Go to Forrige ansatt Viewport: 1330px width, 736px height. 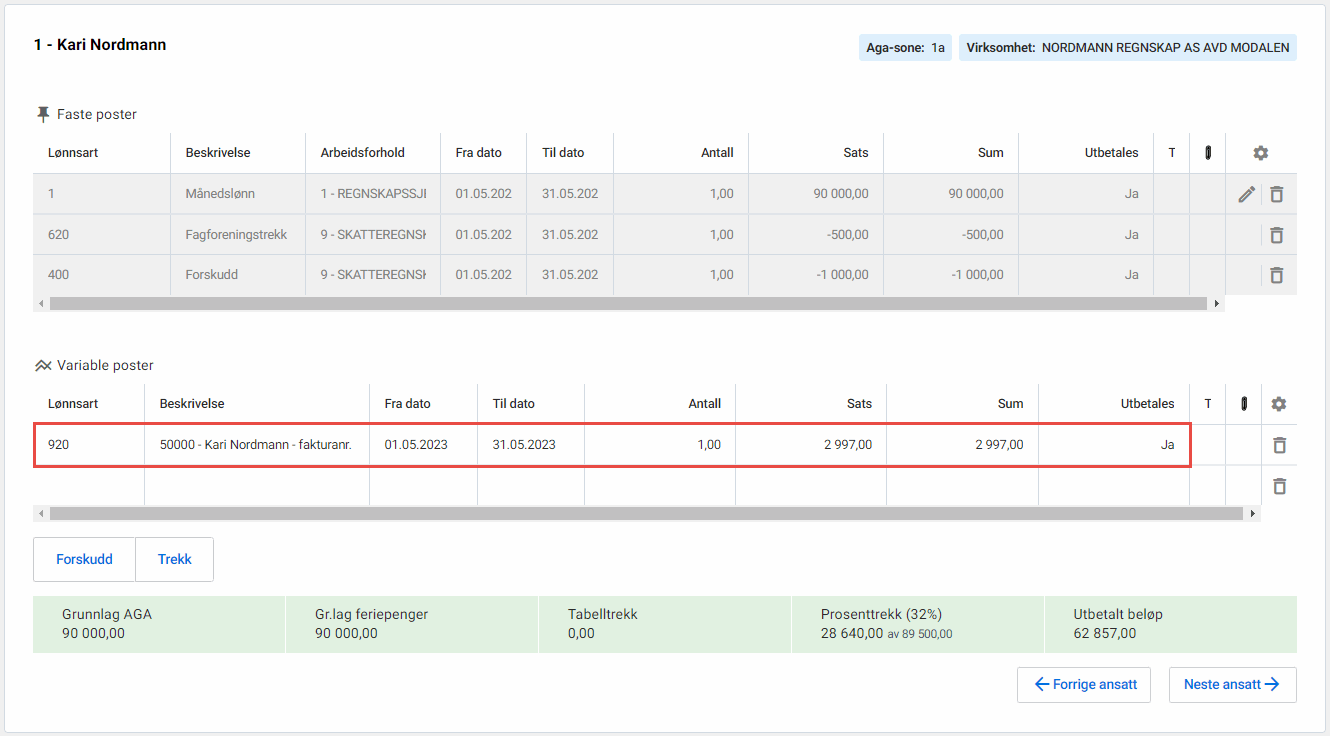point(1084,685)
